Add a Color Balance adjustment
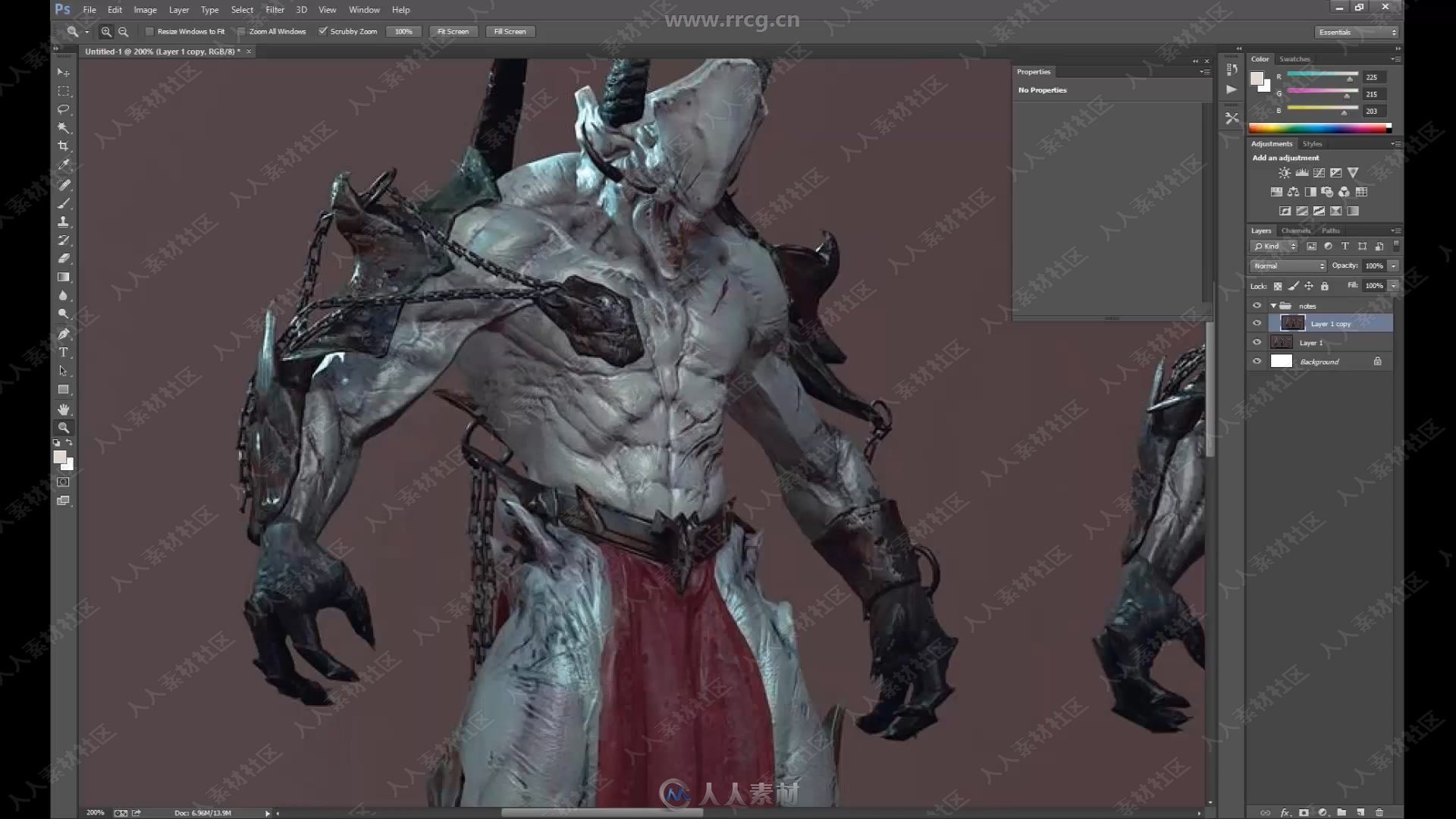 1293,192
